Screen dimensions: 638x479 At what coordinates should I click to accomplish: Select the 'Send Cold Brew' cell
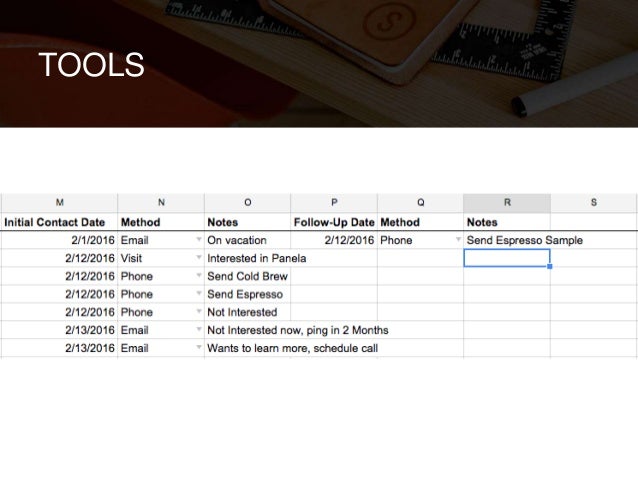(247, 276)
